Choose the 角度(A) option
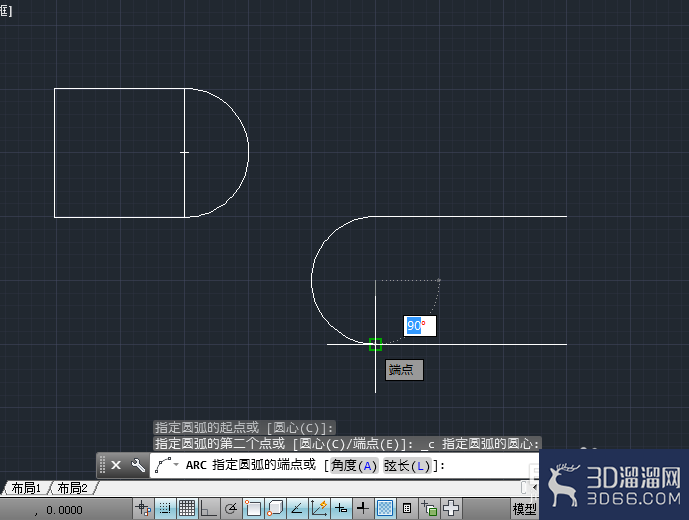689x520 pixels. click(x=354, y=465)
